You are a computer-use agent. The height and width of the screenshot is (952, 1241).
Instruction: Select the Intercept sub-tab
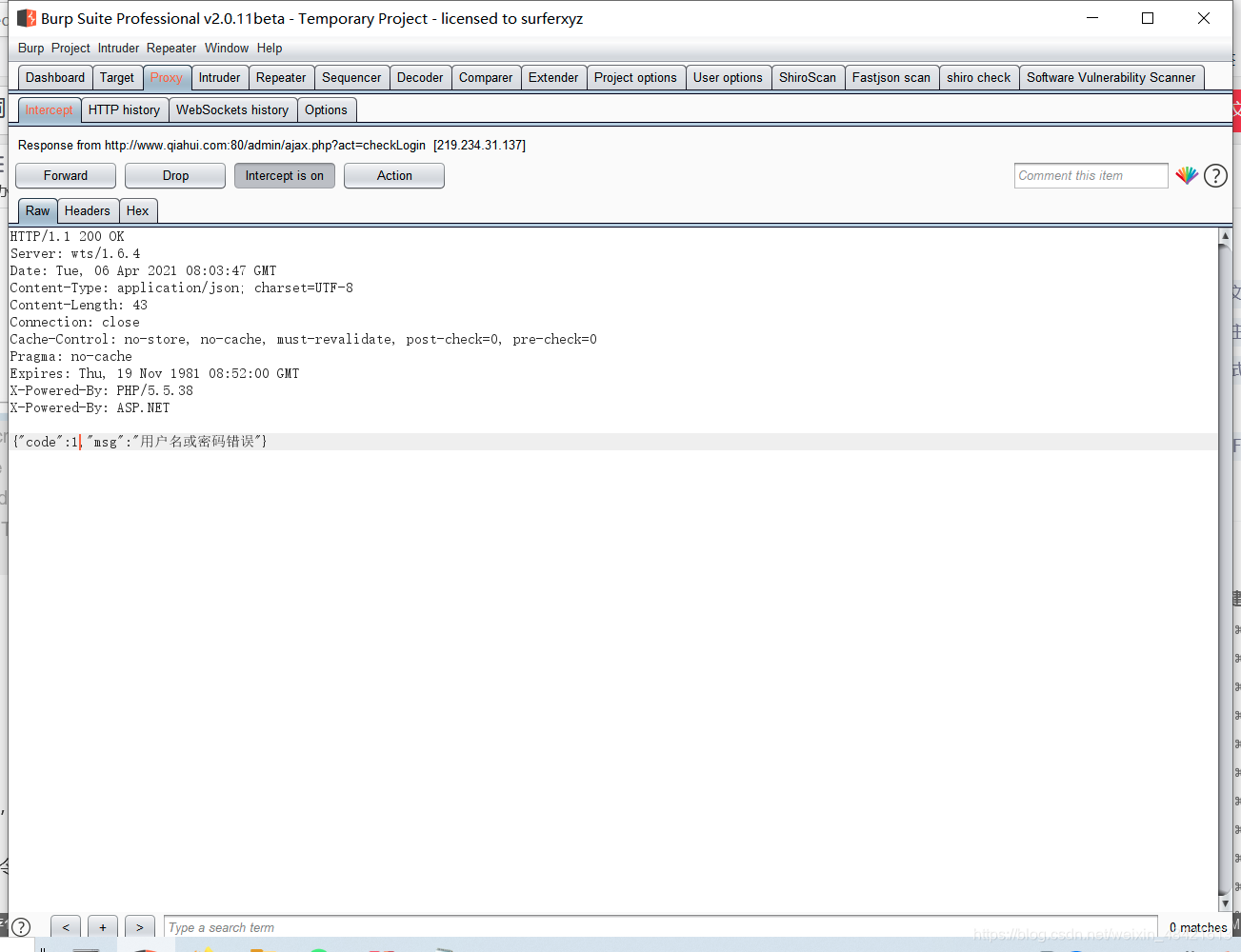[49, 109]
